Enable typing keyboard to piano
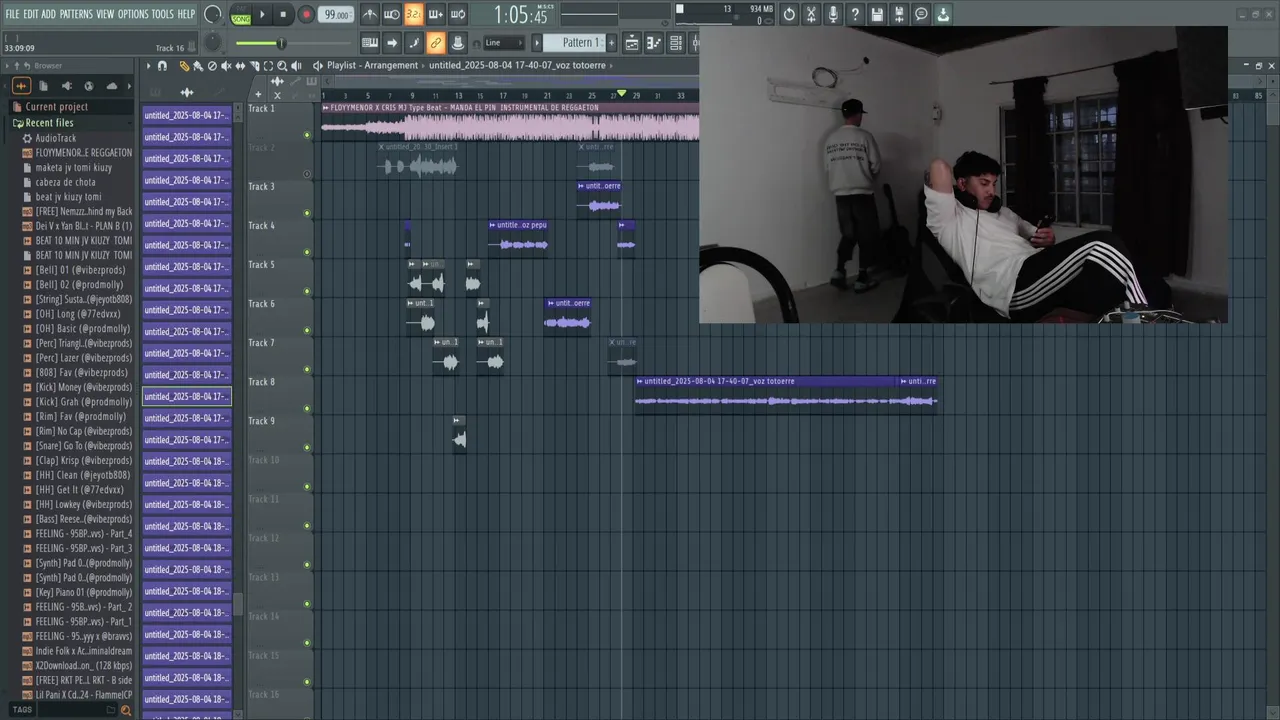Image resolution: width=1280 pixels, height=720 pixels. (370, 43)
